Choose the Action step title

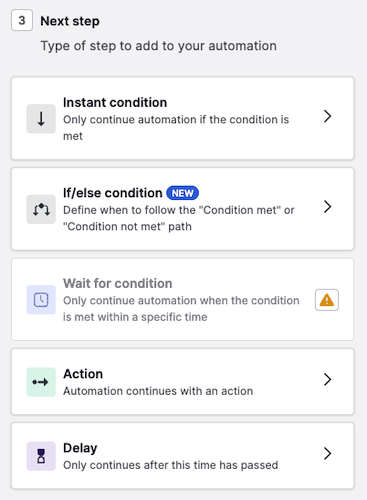coord(83,374)
